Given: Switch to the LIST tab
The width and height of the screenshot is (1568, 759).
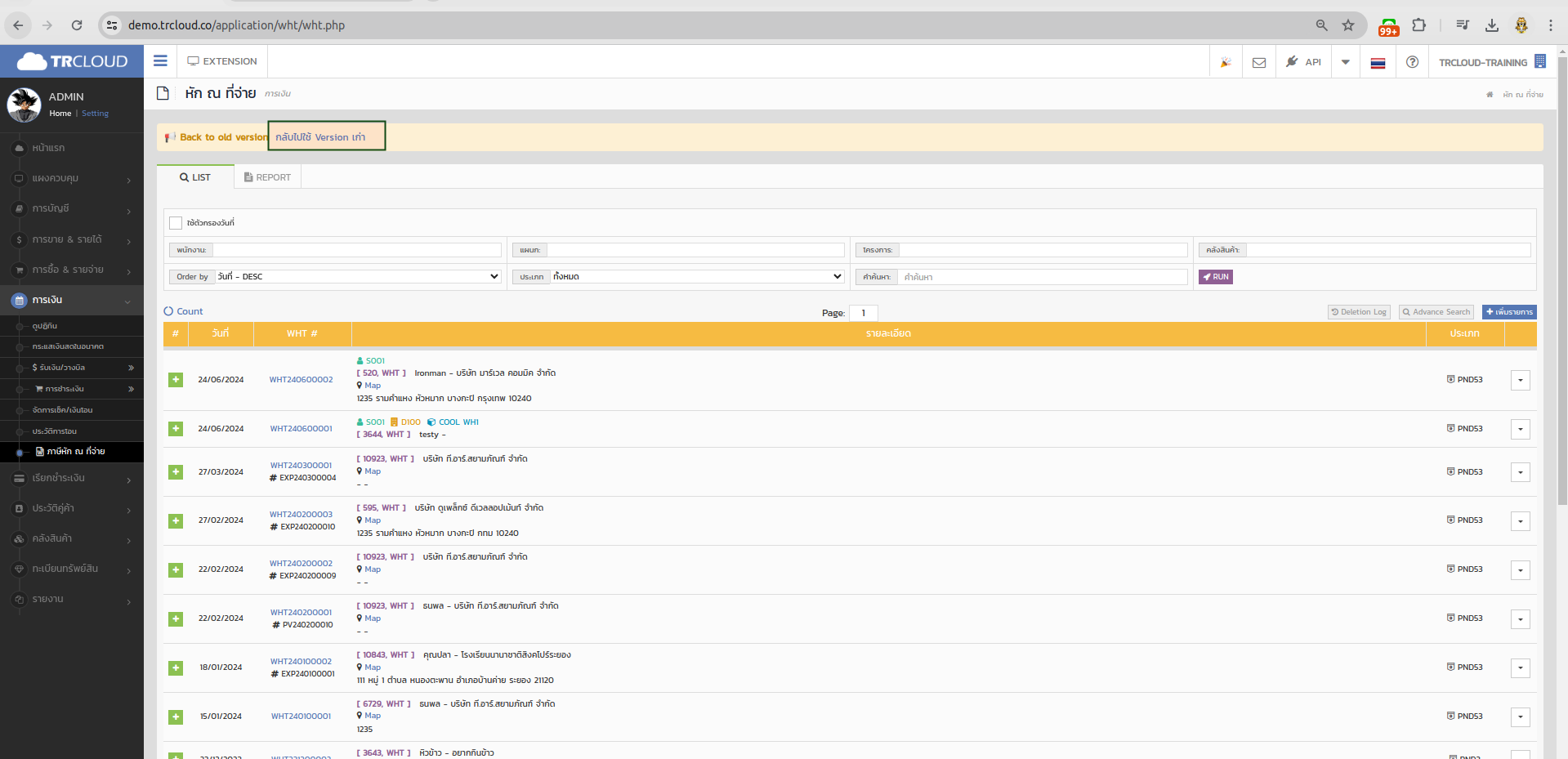Looking at the screenshot, I should [195, 177].
